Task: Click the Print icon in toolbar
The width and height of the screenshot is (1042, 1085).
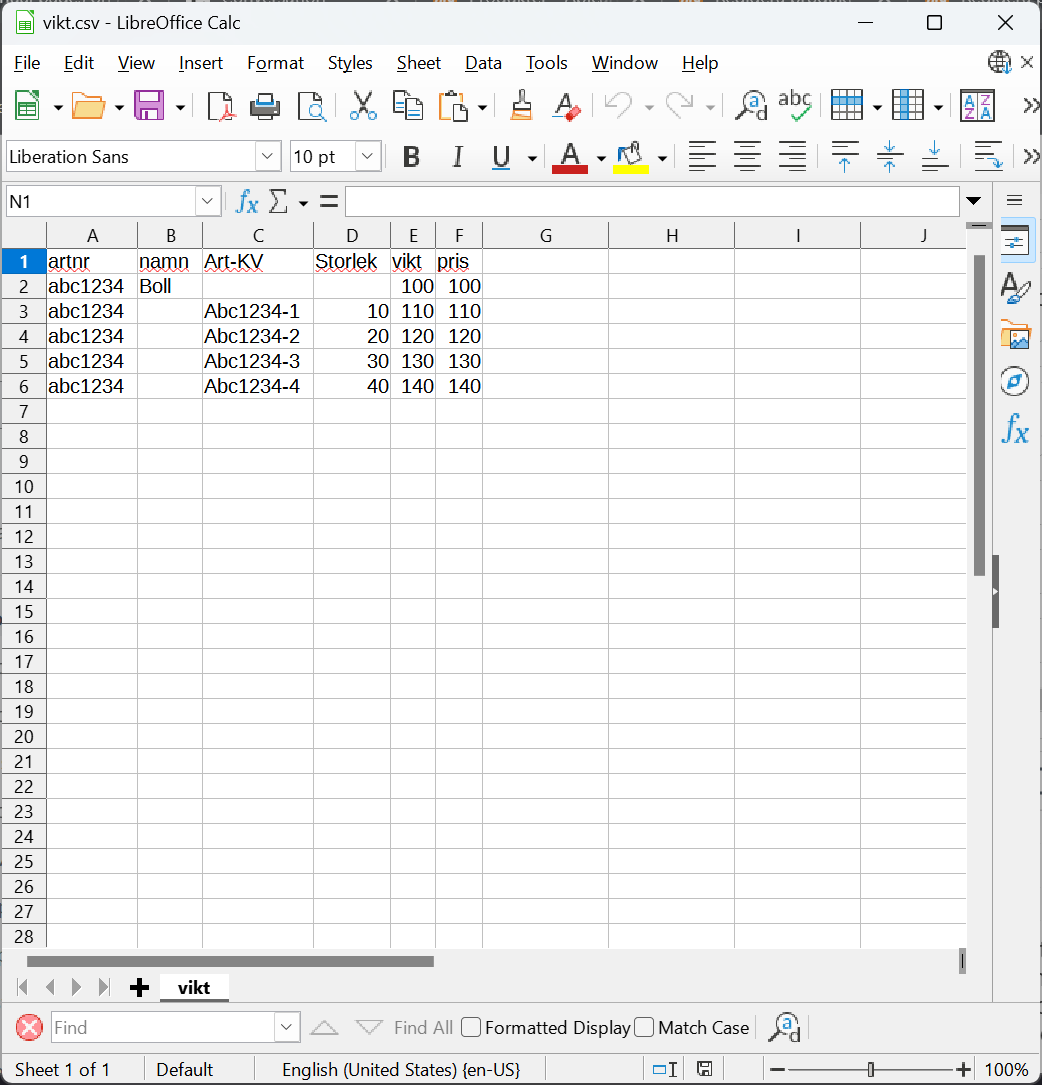Action: pyautogui.click(x=265, y=106)
